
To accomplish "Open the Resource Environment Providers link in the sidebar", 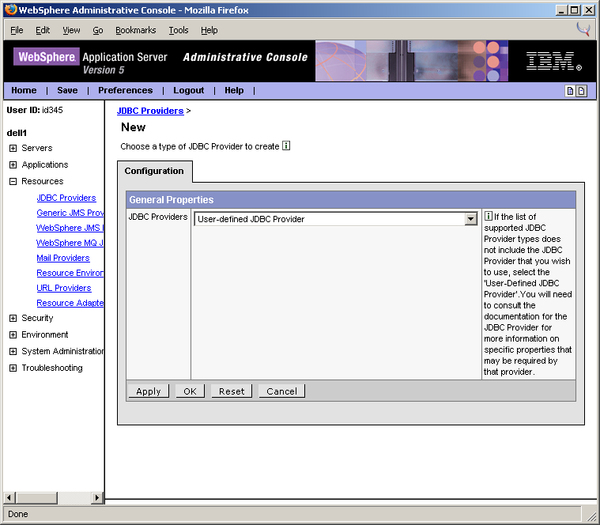I will click(70, 273).
